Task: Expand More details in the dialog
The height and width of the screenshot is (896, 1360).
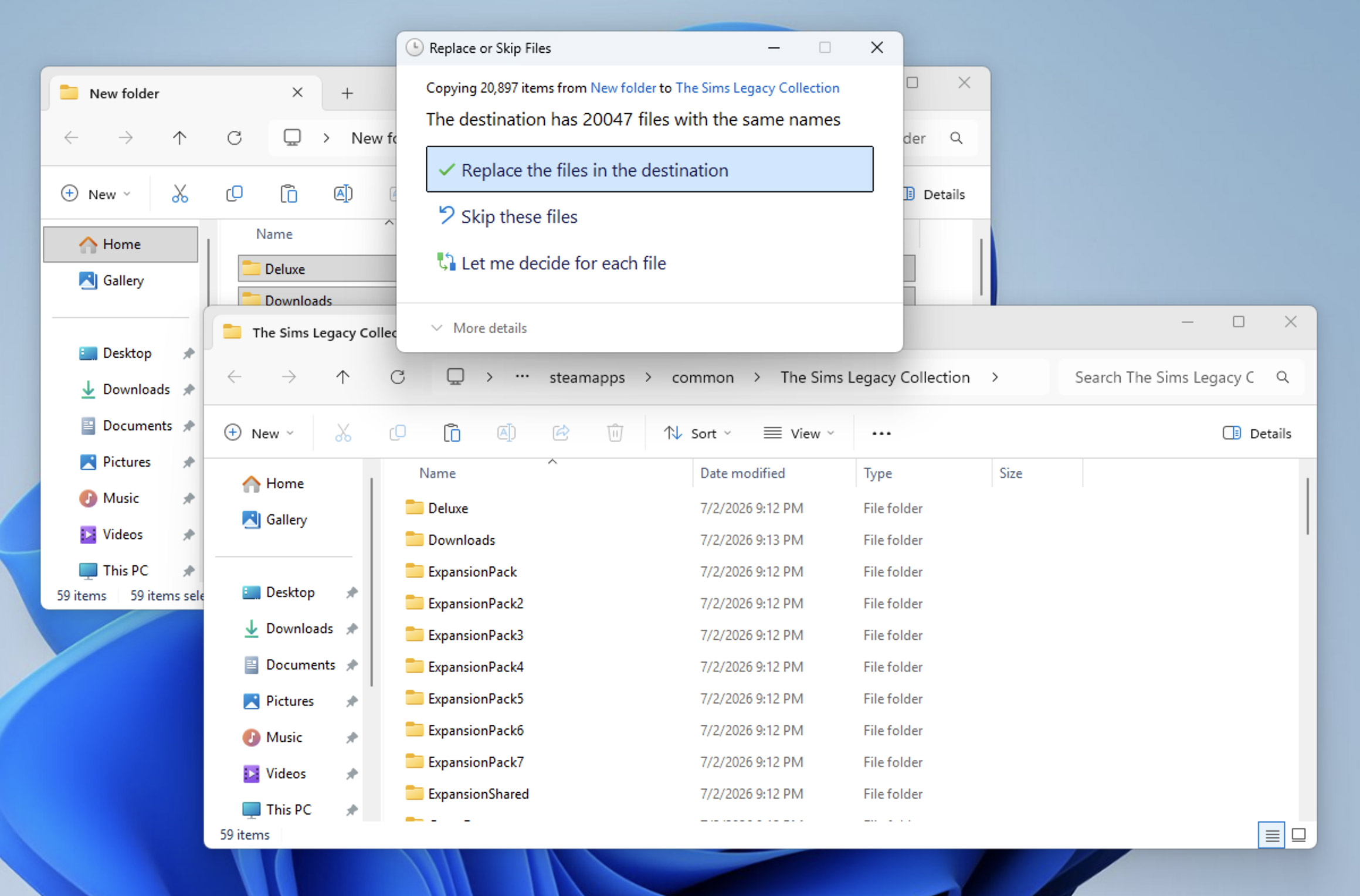Action: [479, 328]
